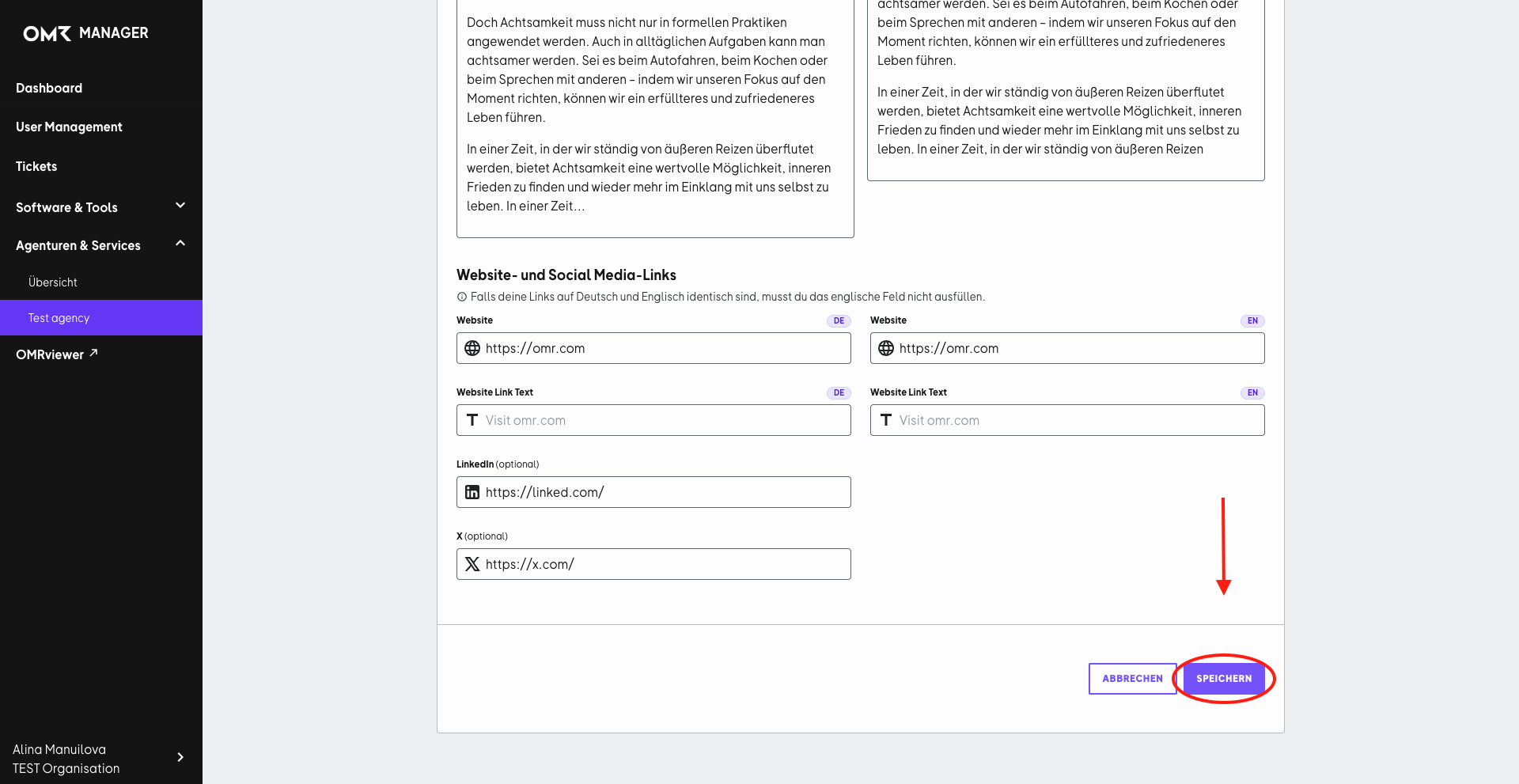Open Software & Tools in sidebar
This screenshot has width=1519, height=784.
pyautogui.click(x=66, y=207)
